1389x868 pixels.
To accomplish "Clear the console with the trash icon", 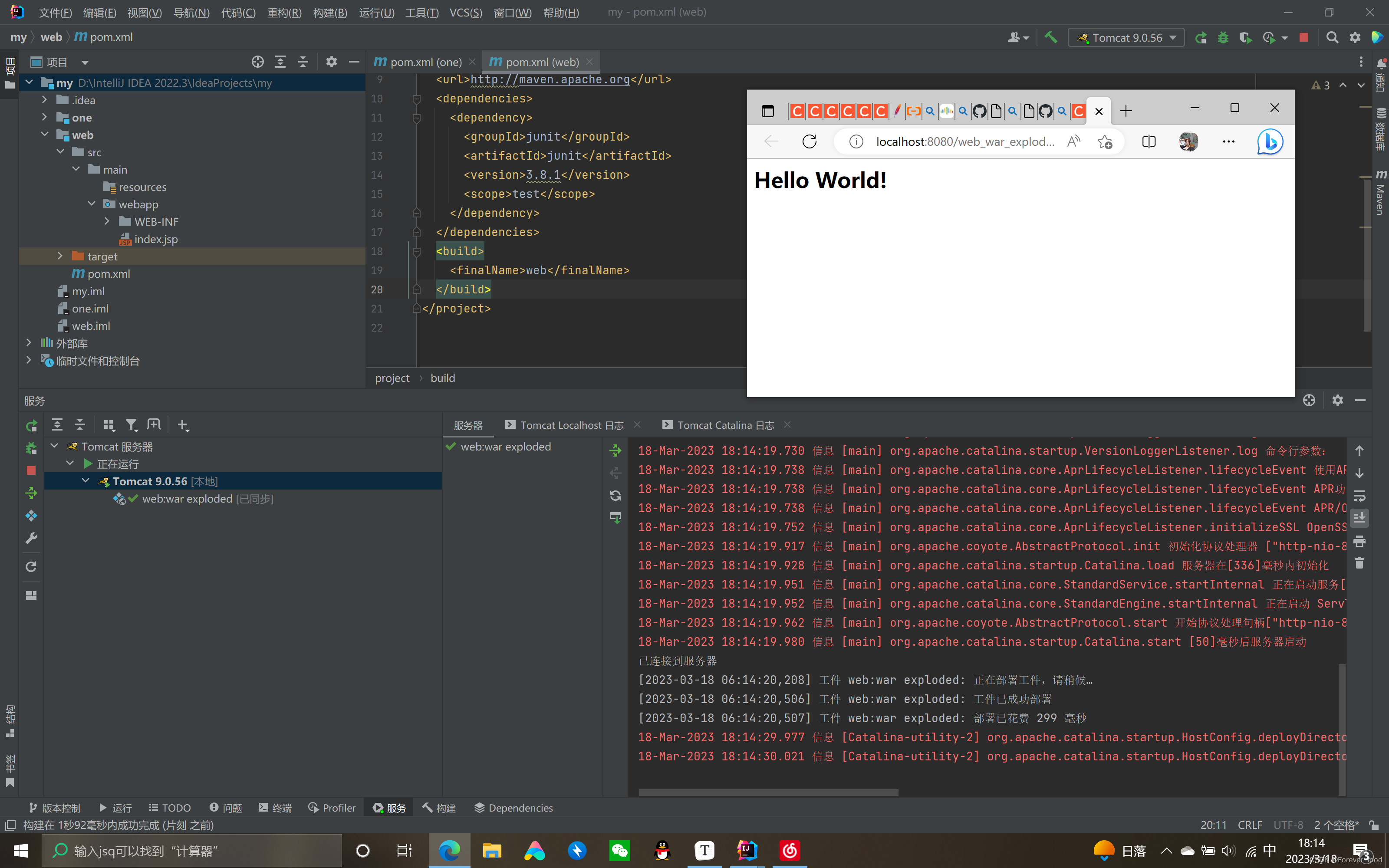I will (1359, 563).
